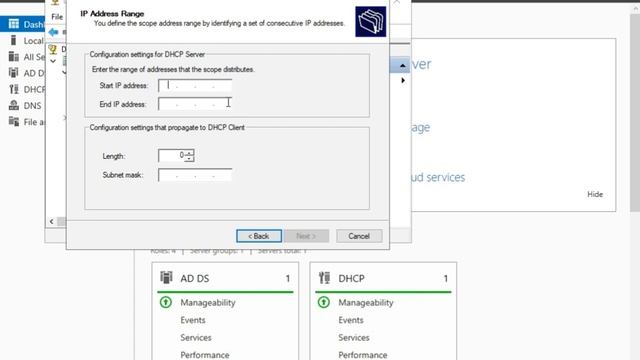The image size is (640, 360).
Task: Expand the right arrow in Actions pane
Action: pos(403,80)
